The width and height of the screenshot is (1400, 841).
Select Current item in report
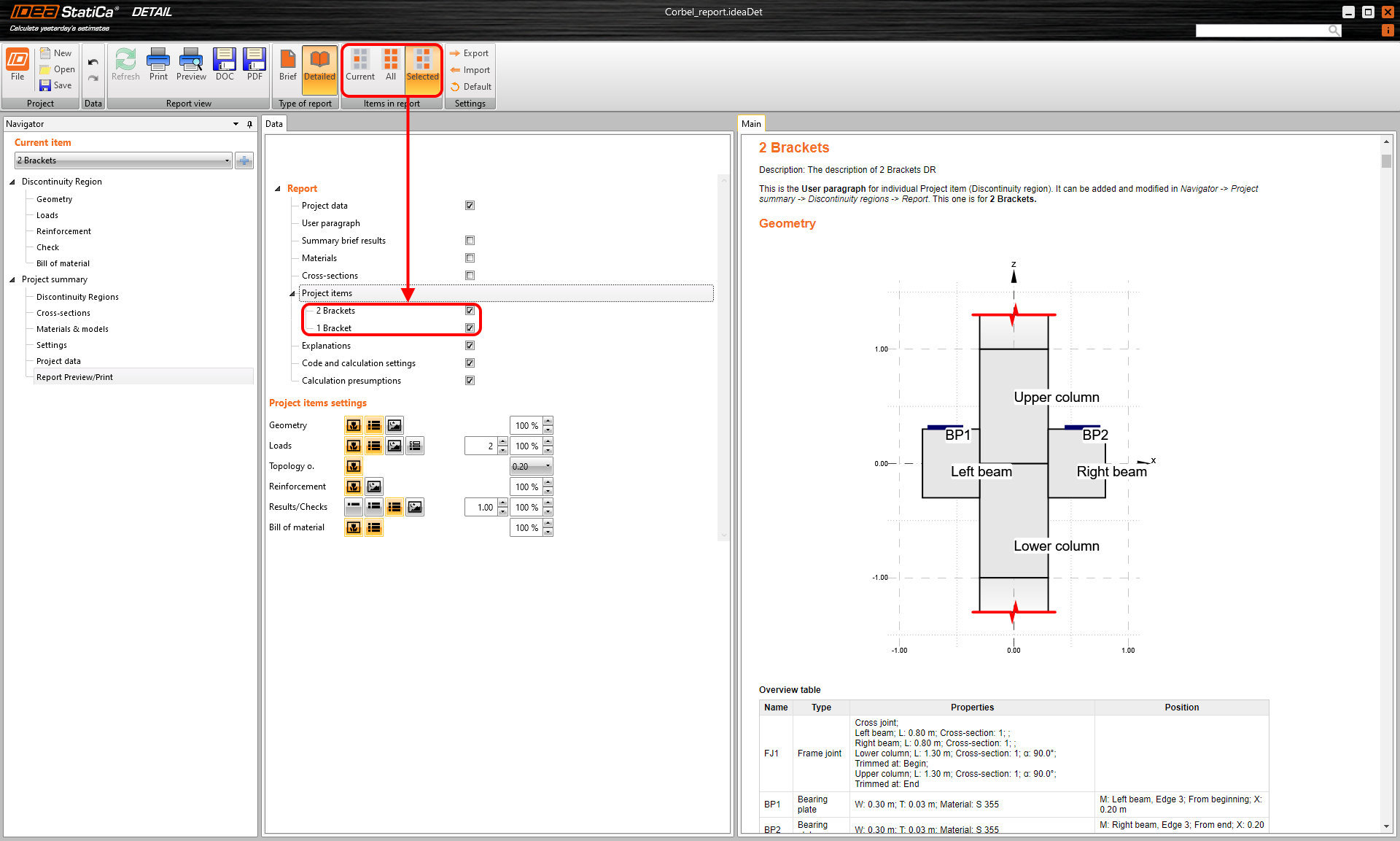(360, 64)
